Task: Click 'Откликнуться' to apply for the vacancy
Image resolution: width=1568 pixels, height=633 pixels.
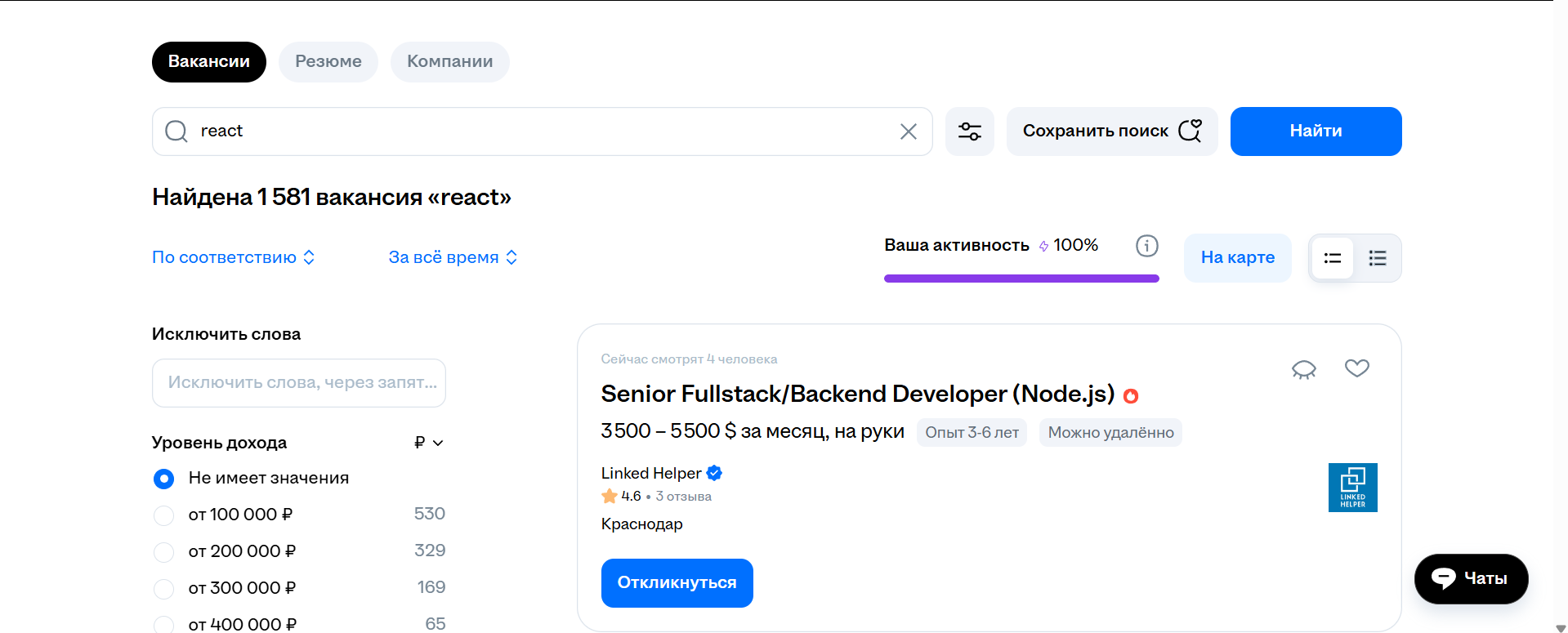Action: (x=677, y=583)
